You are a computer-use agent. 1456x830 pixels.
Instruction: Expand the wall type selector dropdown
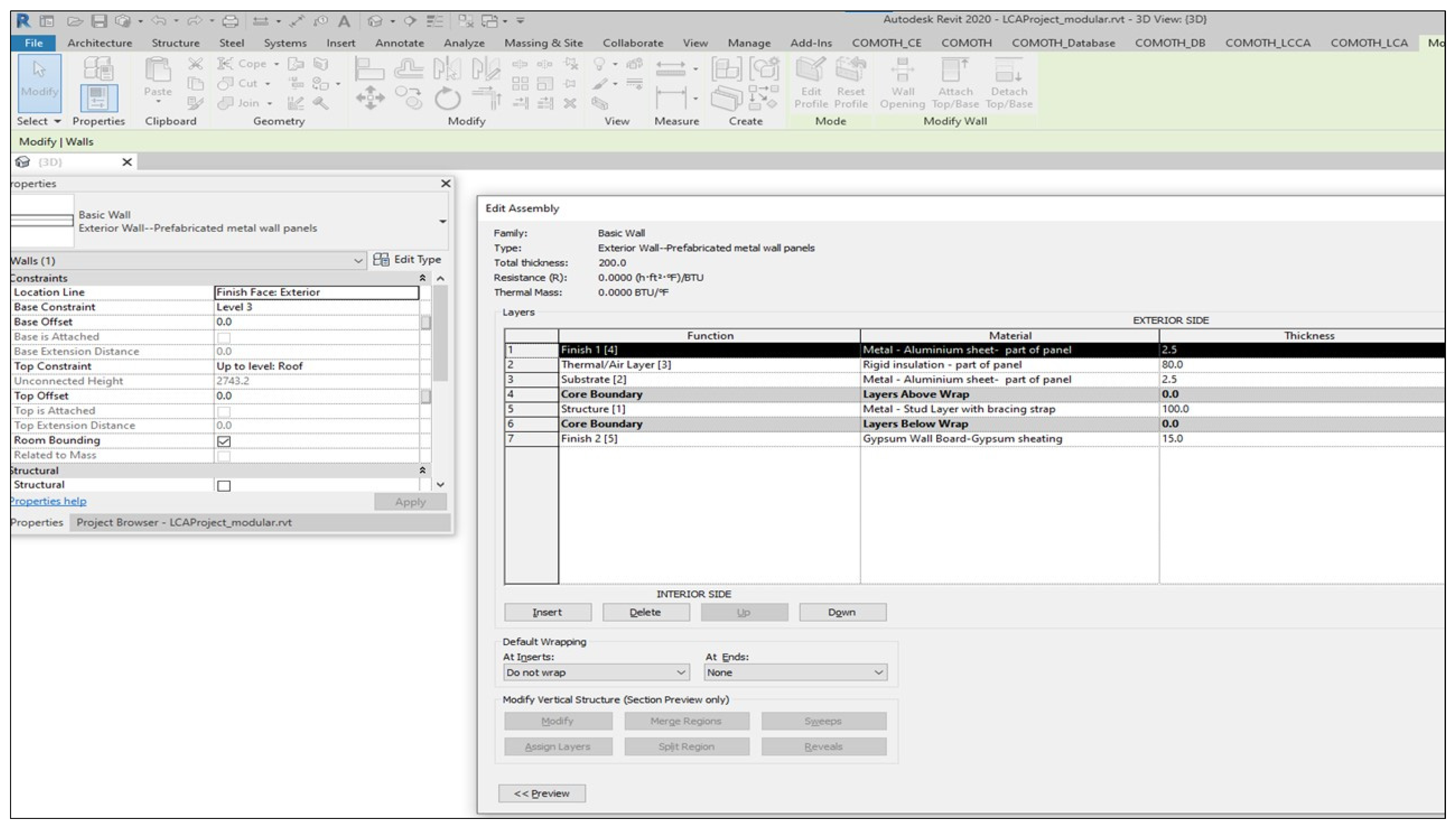(443, 222)
